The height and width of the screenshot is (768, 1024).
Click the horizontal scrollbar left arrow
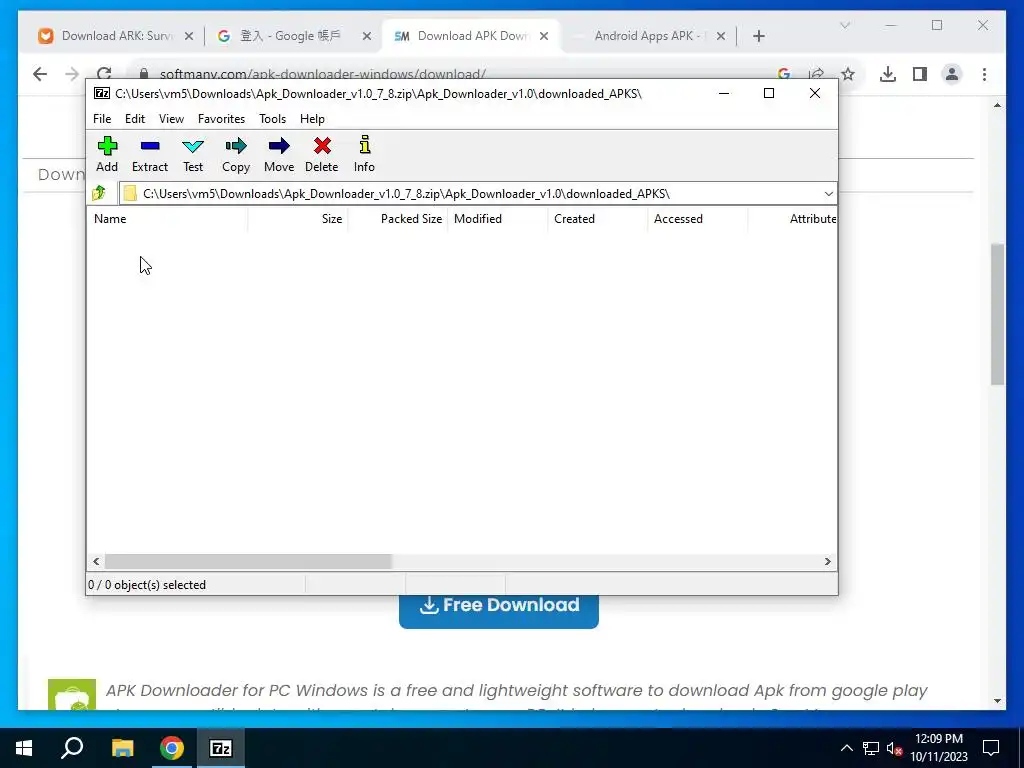click(x=96, y=562)
